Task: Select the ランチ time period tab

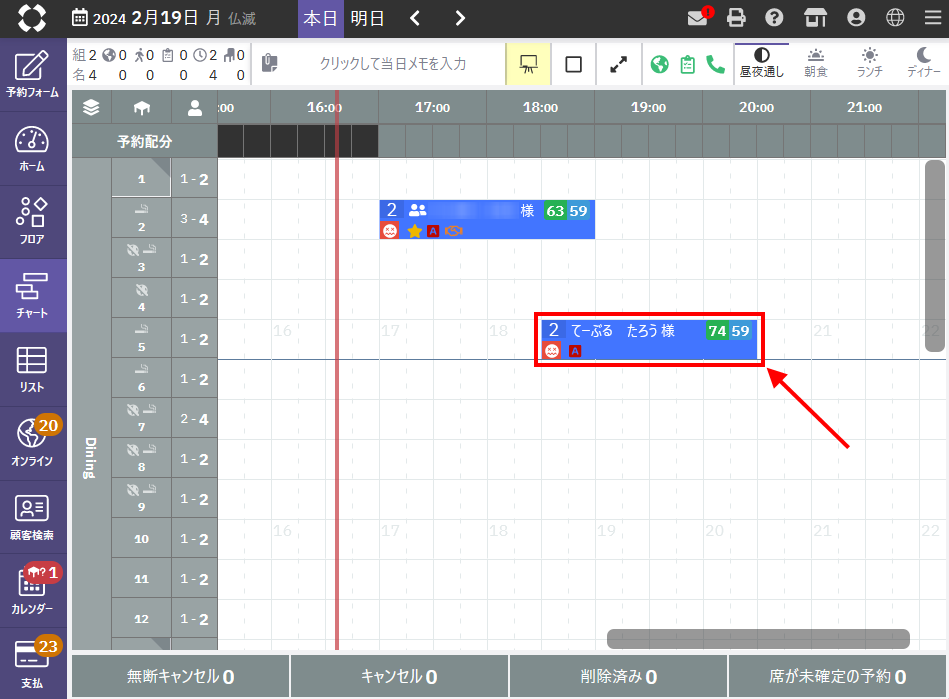Action: [x=871, y=63]
